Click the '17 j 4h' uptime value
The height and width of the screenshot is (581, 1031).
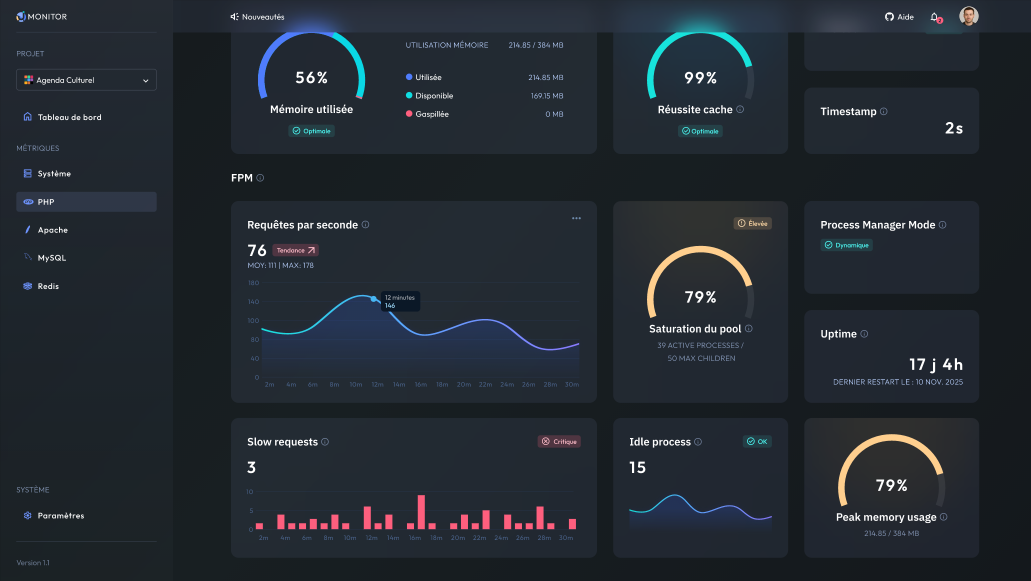[936, 364]
